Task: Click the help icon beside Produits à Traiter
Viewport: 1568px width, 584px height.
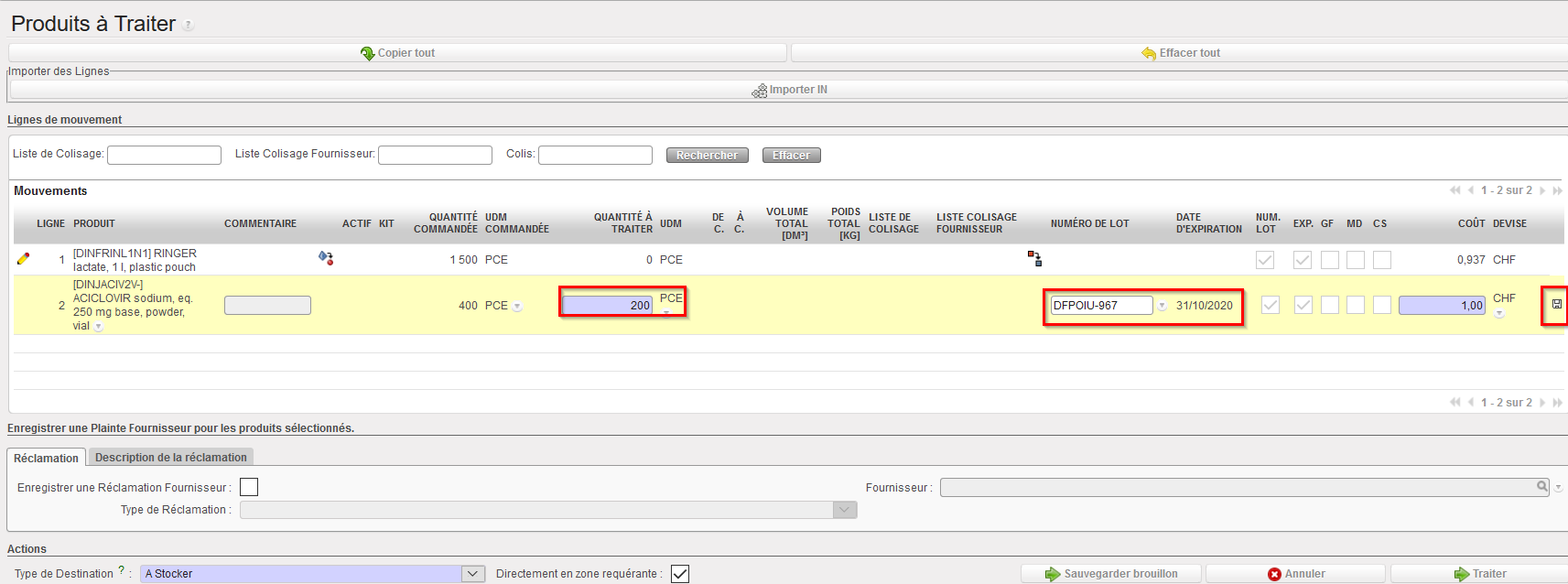Action: [188, 26]
